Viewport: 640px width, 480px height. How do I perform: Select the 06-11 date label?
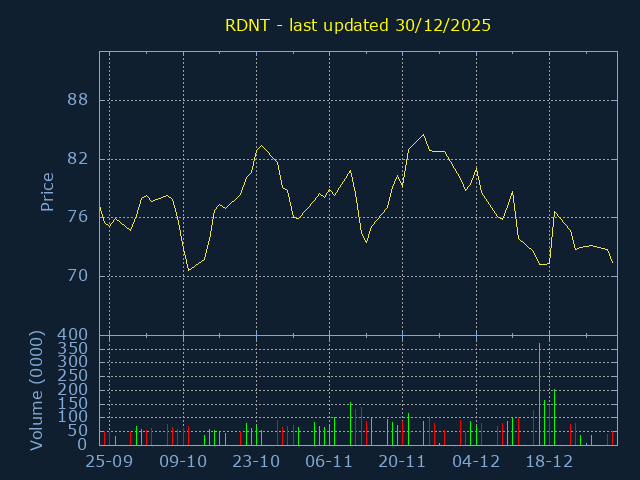[x=329, y=462]
